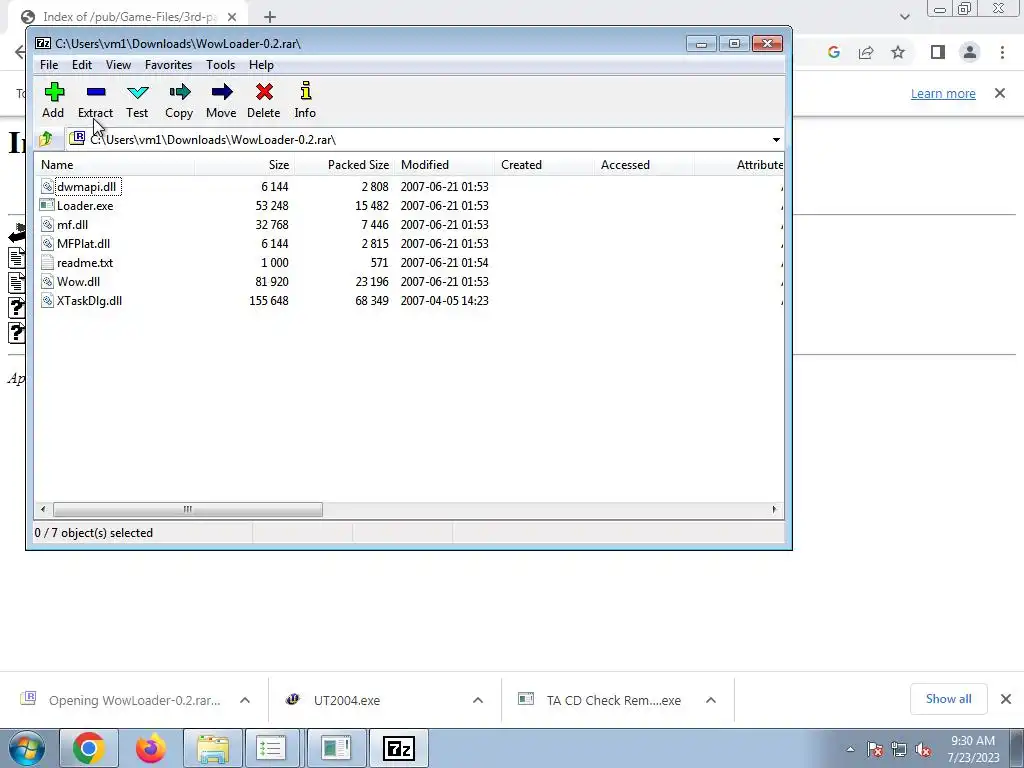The width and height of the screenshot is (1024, 768).
Task: Open the View menu
Action: point(118,65)
